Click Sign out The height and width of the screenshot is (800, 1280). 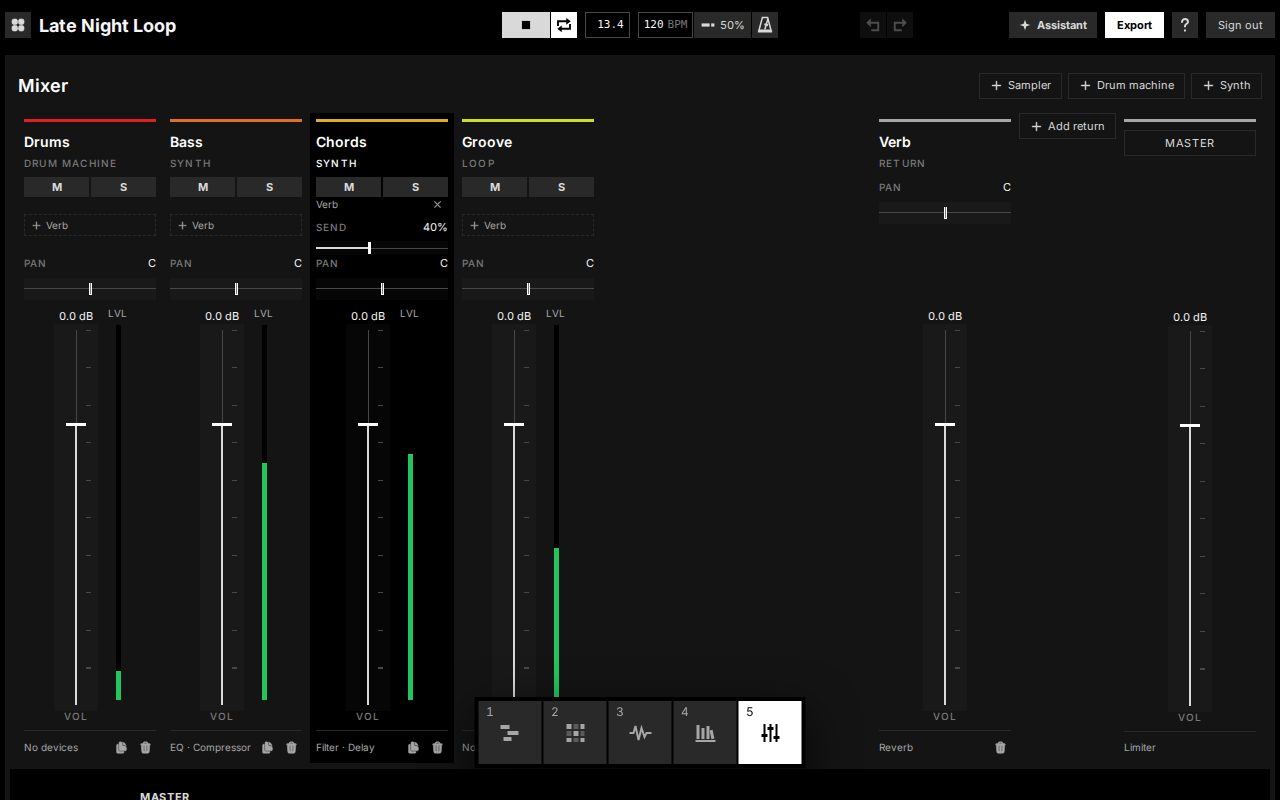click(1240, 25)
